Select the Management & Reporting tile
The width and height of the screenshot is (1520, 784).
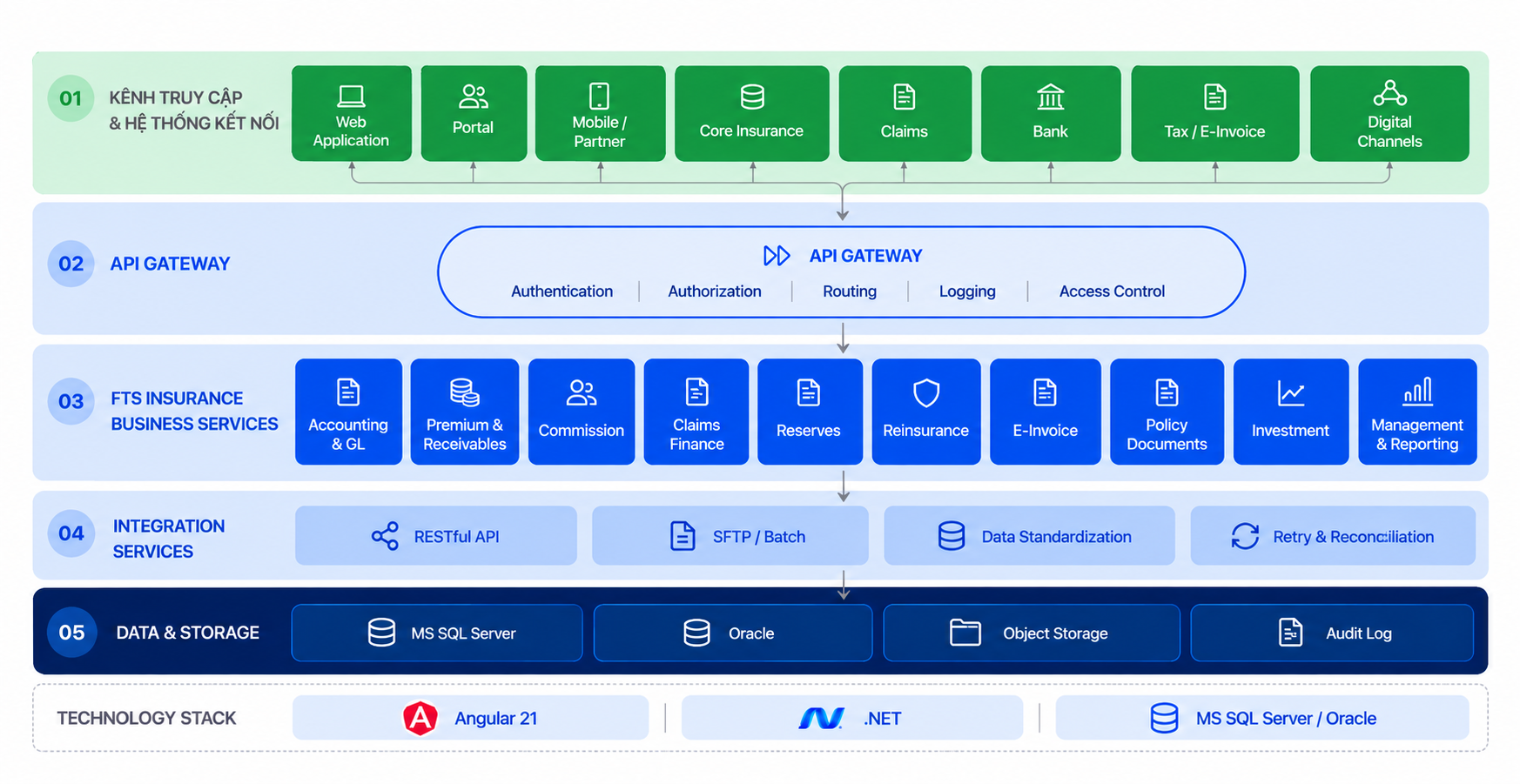click(x=1416, y=412)
